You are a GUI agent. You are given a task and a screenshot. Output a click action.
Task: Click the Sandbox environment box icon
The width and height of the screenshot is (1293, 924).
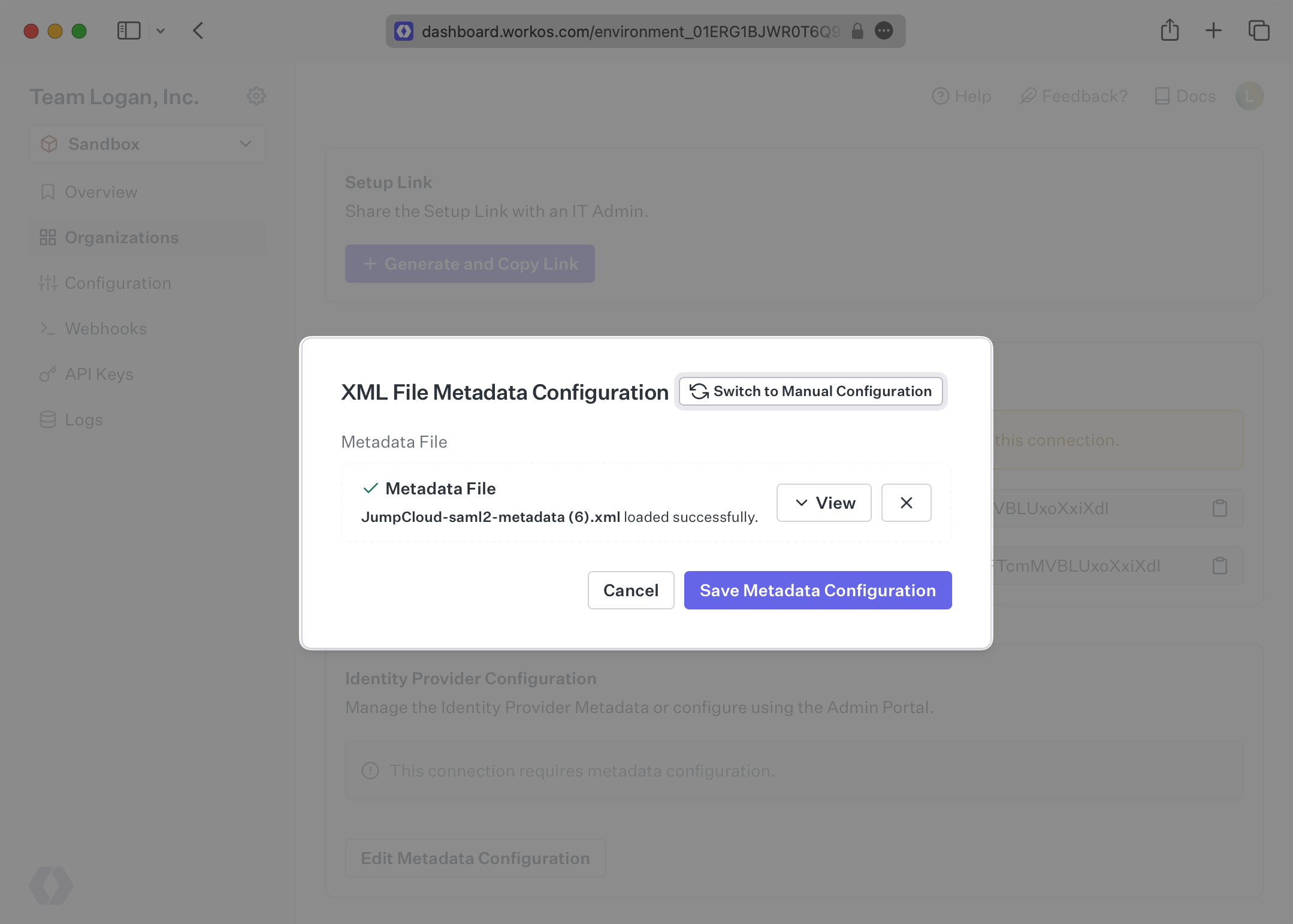[50, 144]
